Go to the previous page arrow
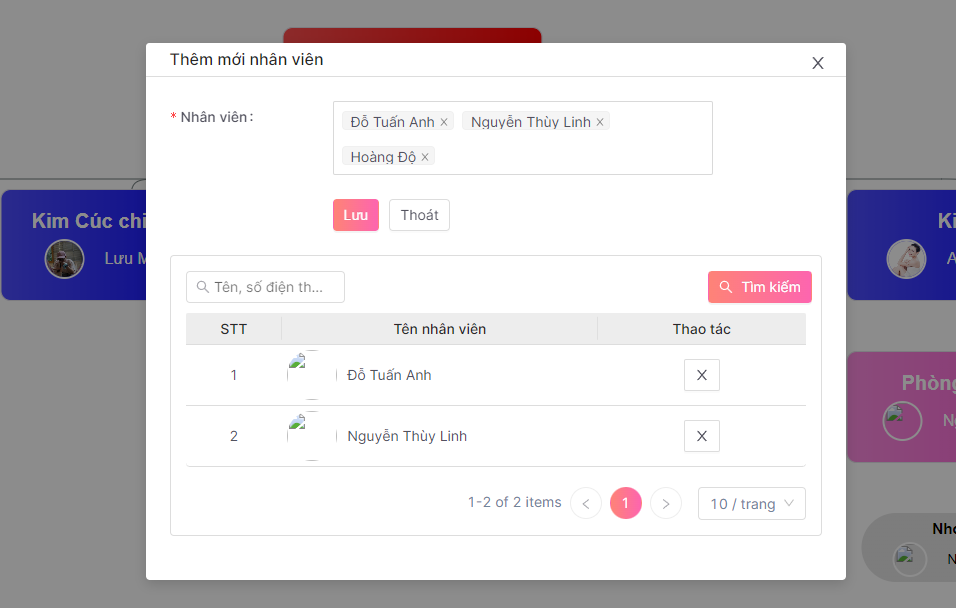This screenshot has height=608, width=956. (x=586, y=503)
